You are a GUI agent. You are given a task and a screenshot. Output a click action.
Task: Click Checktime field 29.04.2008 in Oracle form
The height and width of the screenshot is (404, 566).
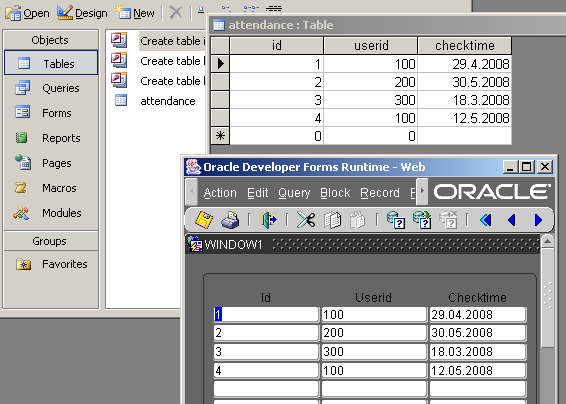pos(478,314)
